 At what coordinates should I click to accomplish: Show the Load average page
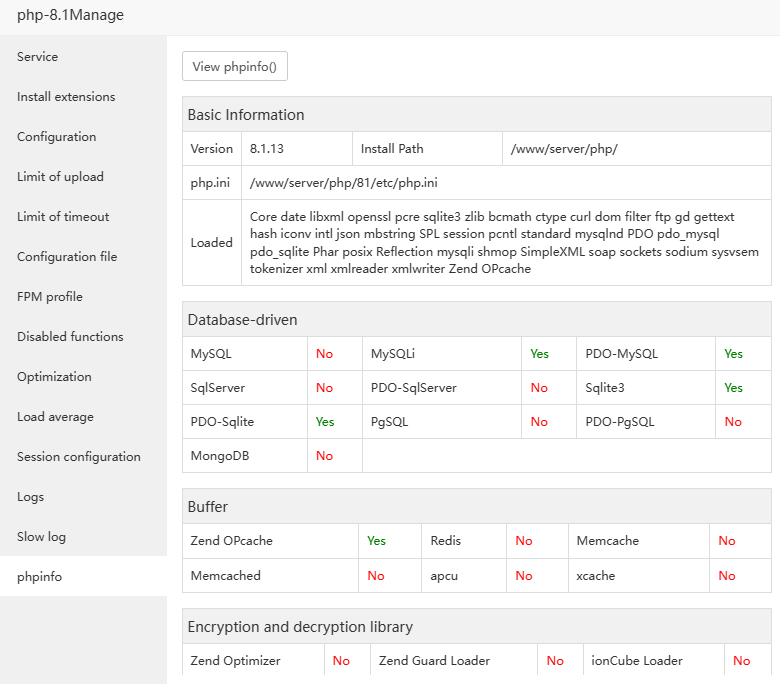55,417
